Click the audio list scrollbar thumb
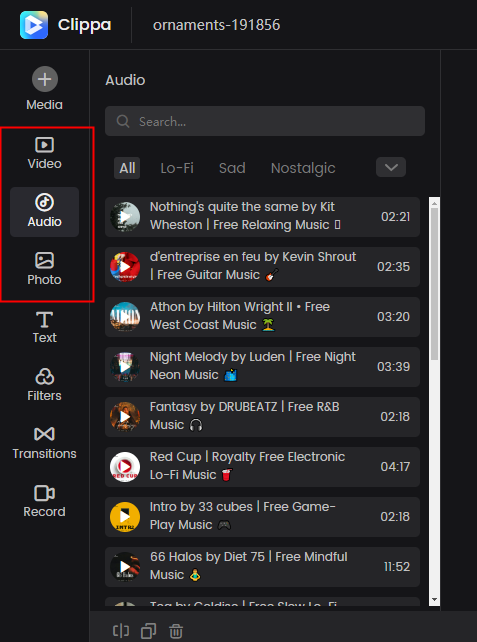 click(434, 284)
